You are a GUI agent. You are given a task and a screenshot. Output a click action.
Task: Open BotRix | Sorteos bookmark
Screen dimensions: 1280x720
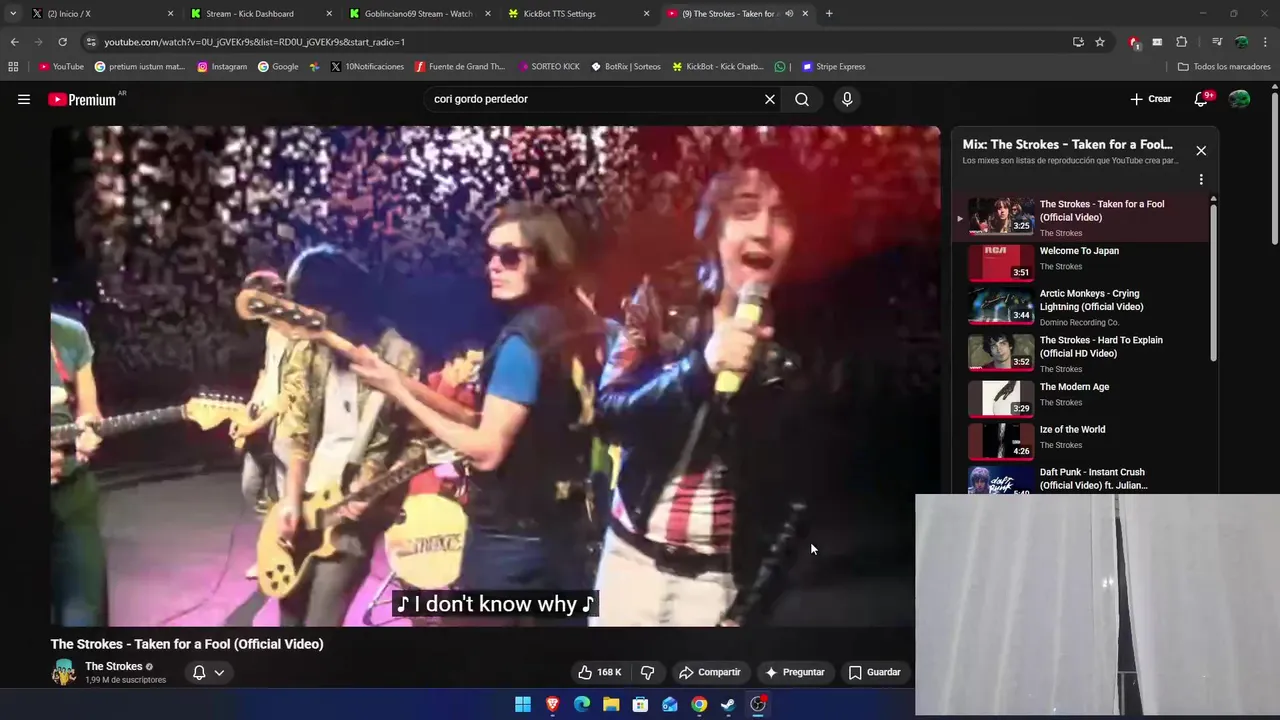[x=626, y=67]
